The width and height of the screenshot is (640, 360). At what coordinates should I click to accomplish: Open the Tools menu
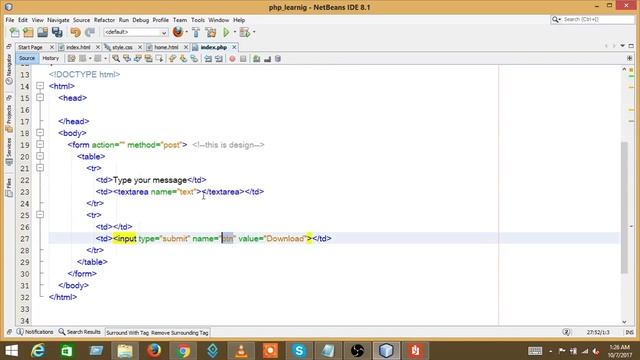(198, 20)
